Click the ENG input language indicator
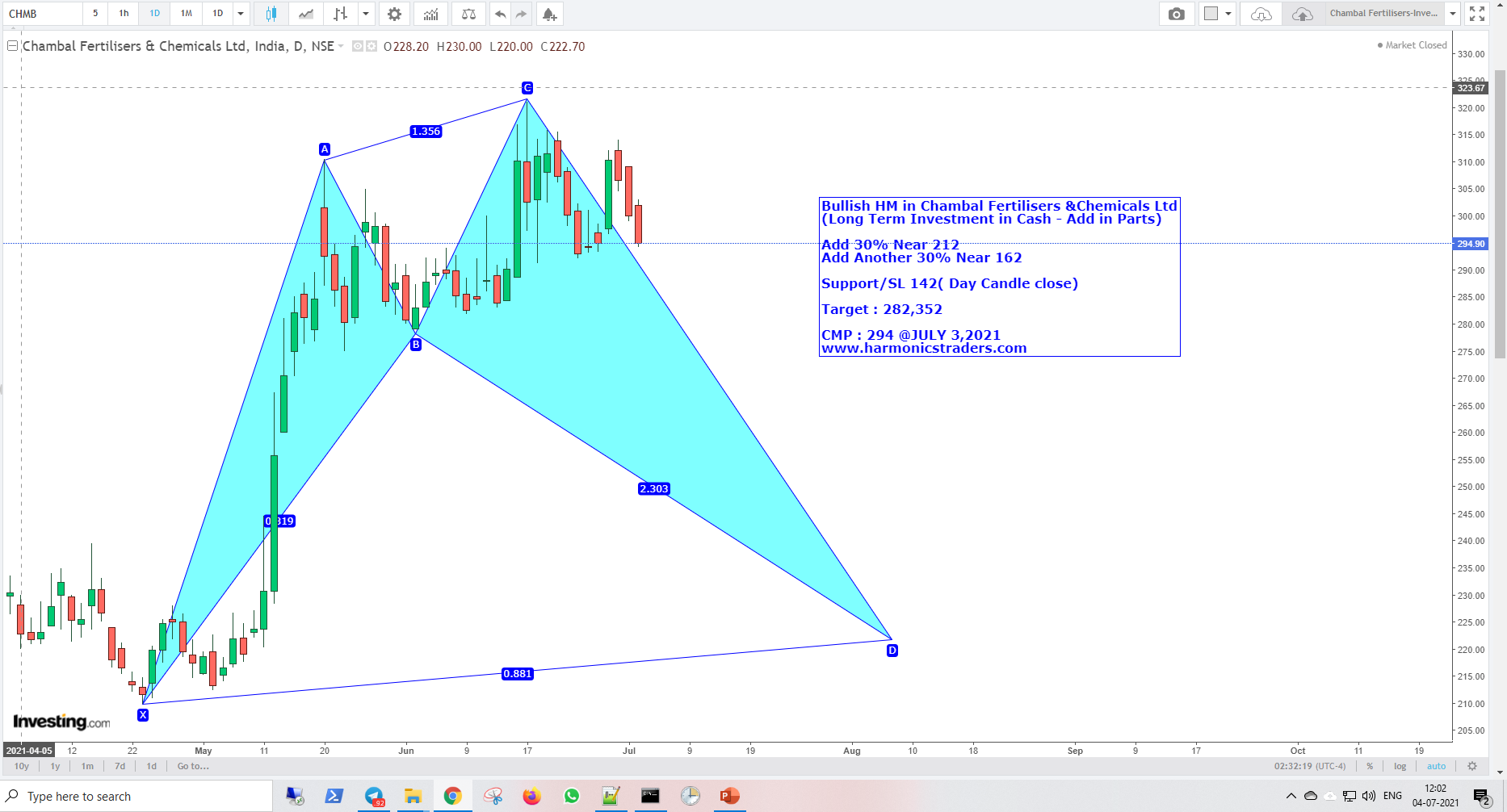Image resolution: width=1507 pixels, height=812 pixels. click(1392, 796)
